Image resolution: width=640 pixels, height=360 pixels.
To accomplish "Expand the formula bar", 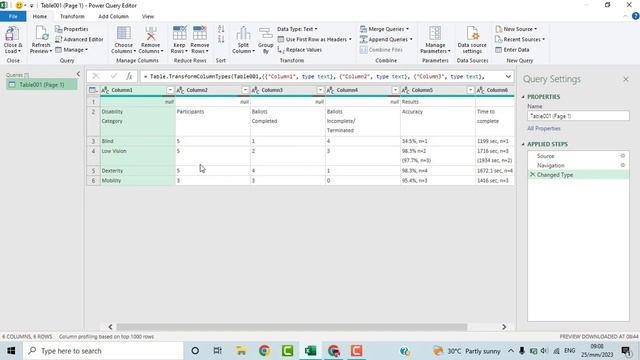I will 508,76.
